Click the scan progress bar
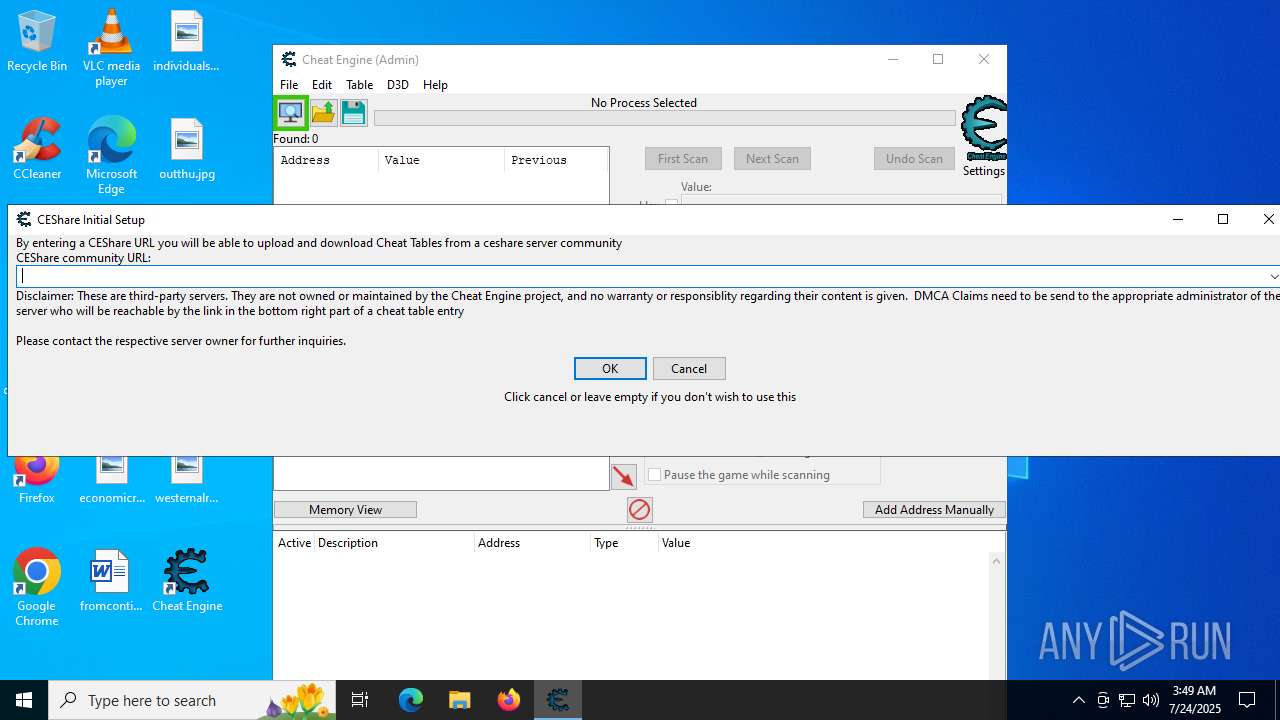This screenshot has height=720, width=1280. (665, 118)
